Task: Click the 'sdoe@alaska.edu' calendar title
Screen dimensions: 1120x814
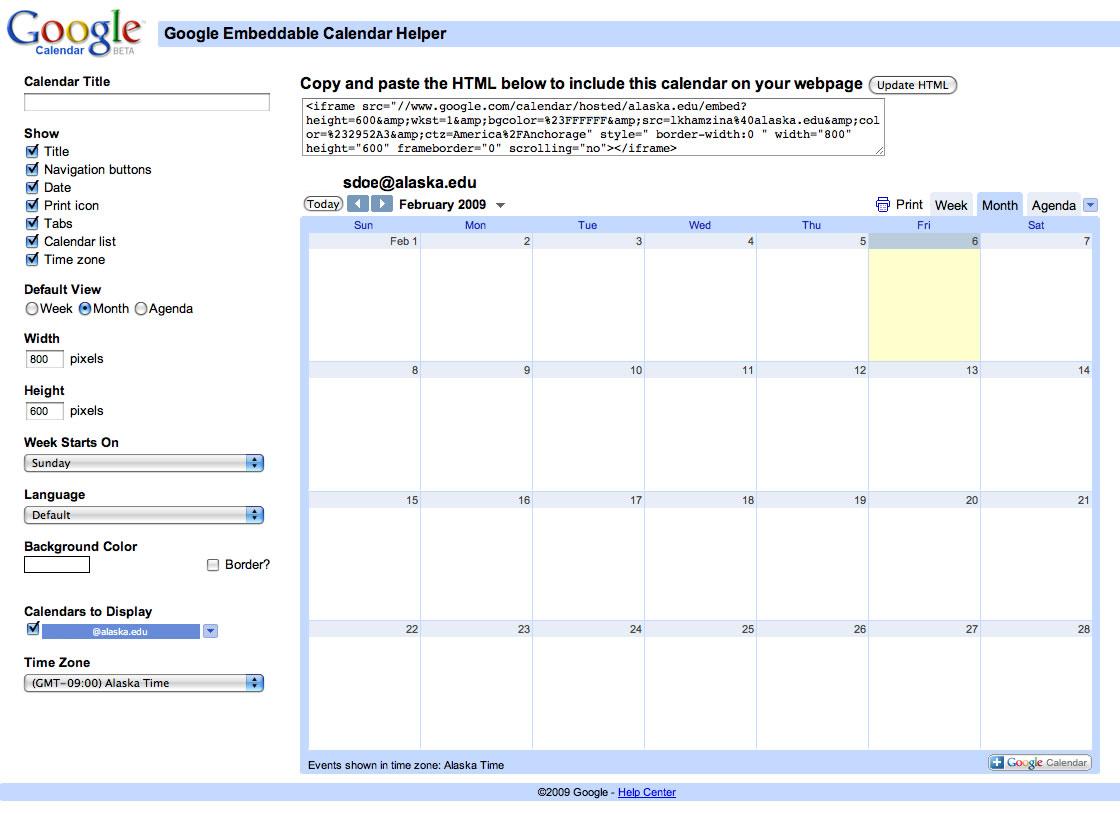Action: [x=409, y=182]
